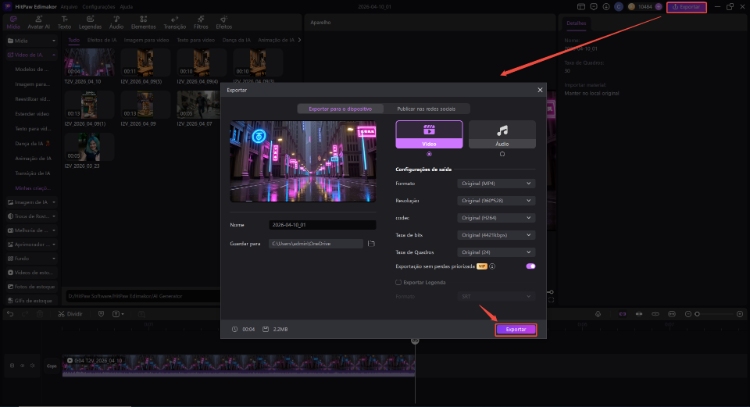Select the Vídeo export type card
Viewport: 750px width, 407px height.
(429, 134)
